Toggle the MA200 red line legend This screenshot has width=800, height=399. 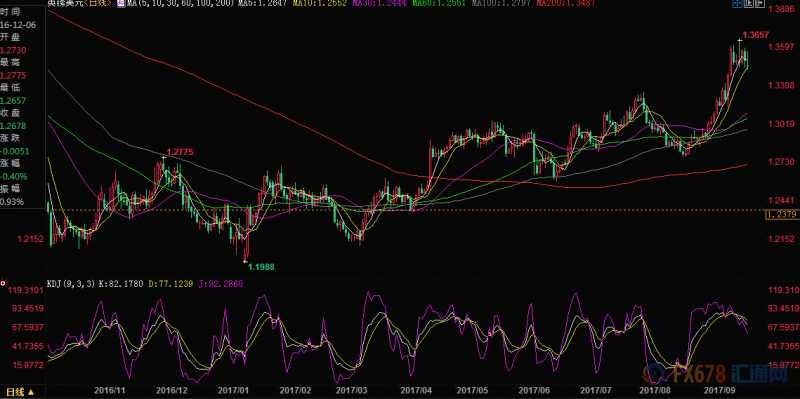tap(558, 3)
